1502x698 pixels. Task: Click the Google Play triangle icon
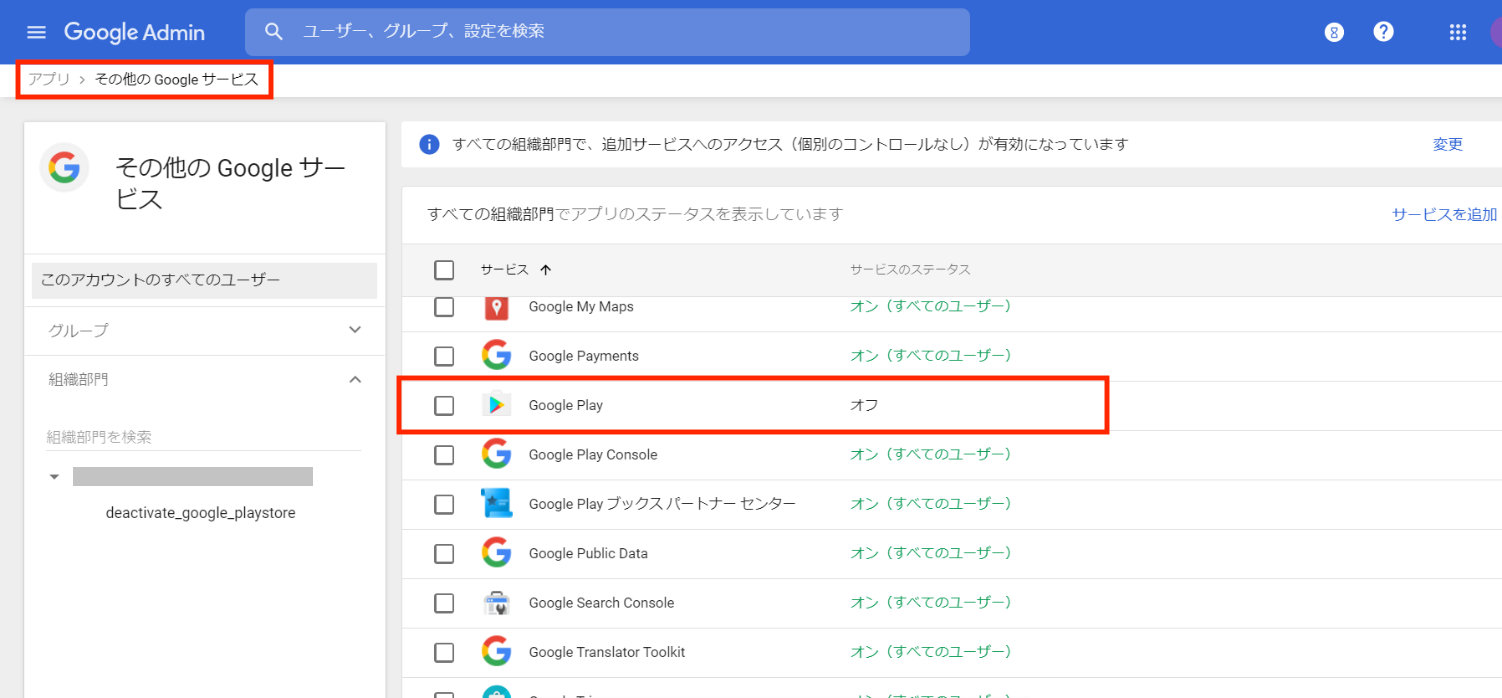point(496,405)
